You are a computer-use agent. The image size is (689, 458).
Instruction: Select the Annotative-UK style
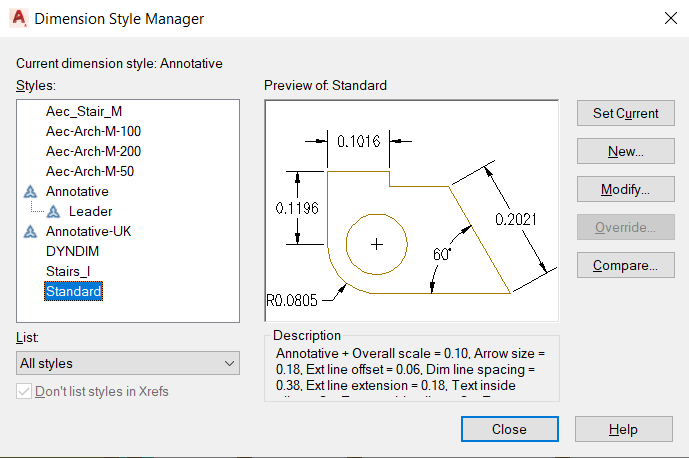click(x=88, y=231)
